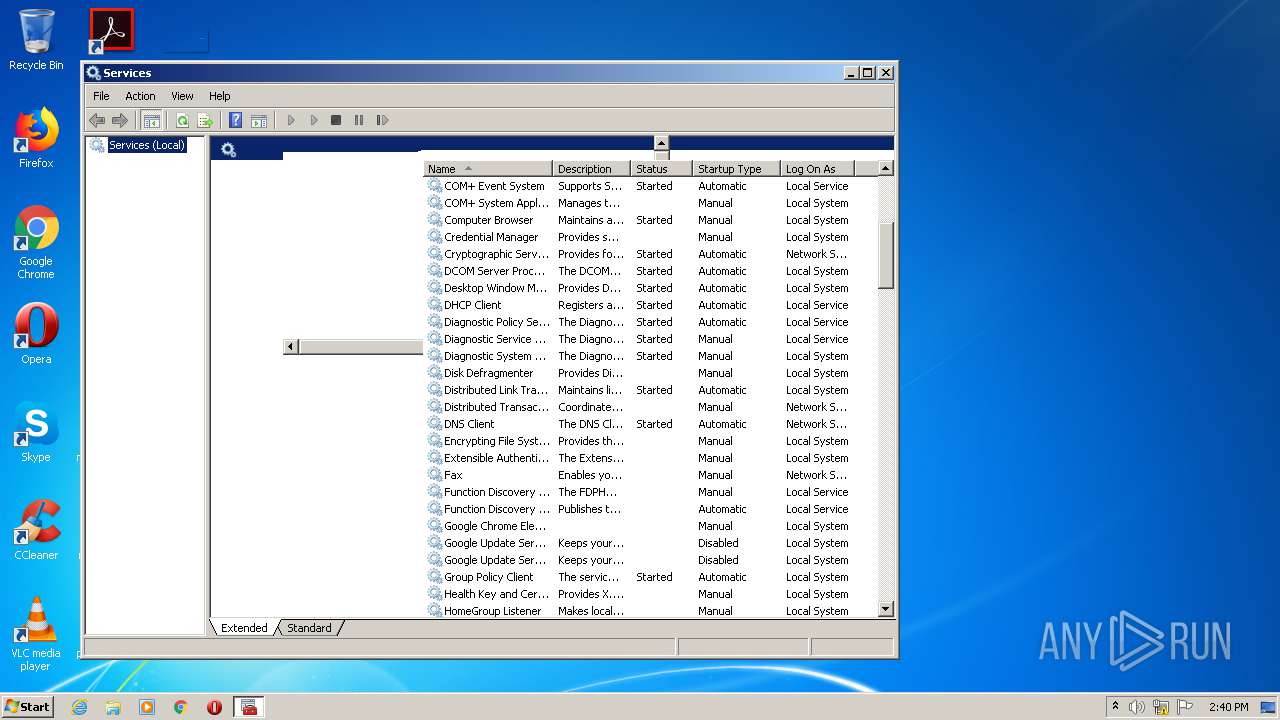1280x720 pixels.
Task: Select COM+ Event System service
Action: click(651, 186)
